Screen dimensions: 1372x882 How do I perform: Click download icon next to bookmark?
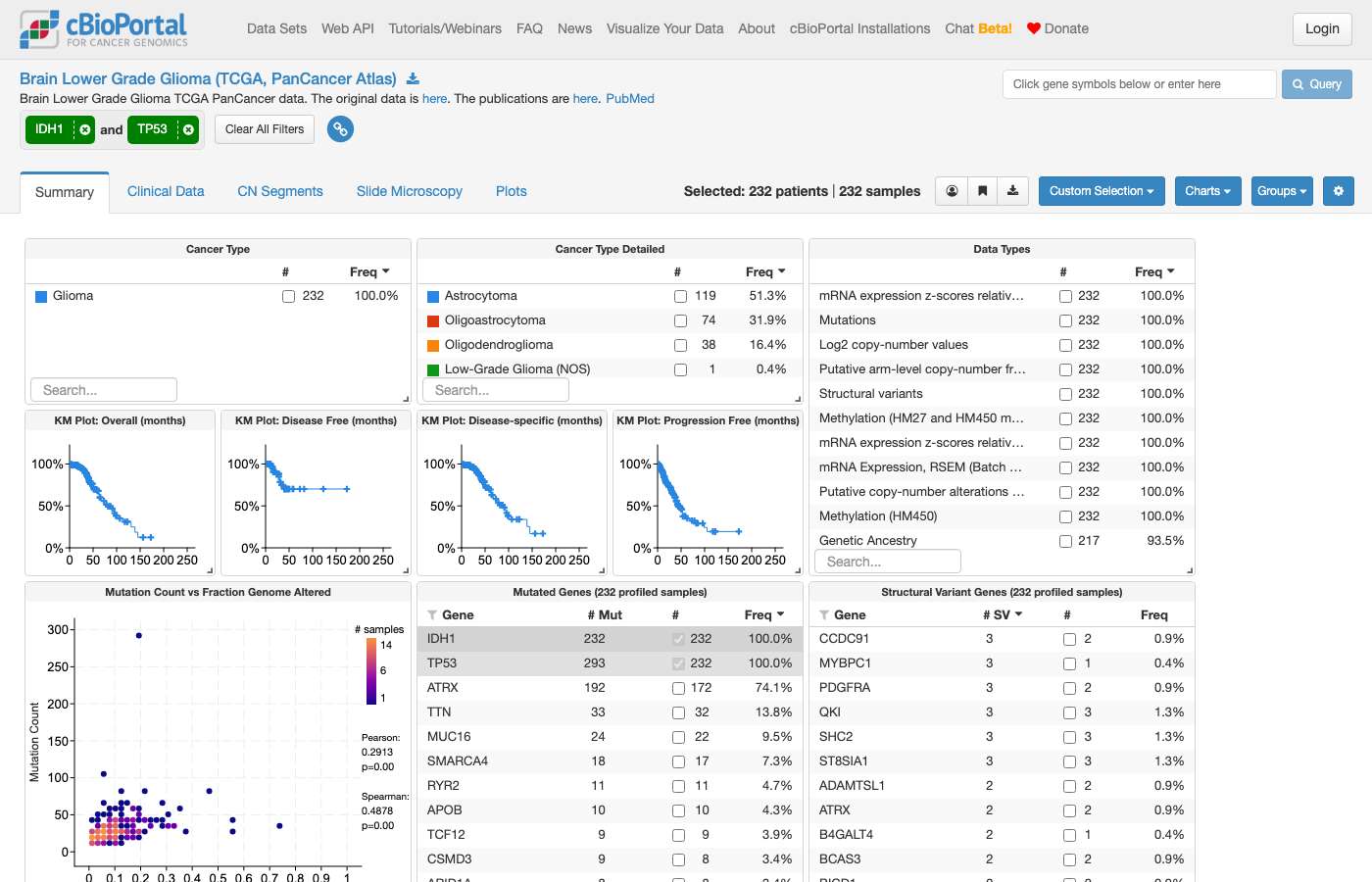1012,191
